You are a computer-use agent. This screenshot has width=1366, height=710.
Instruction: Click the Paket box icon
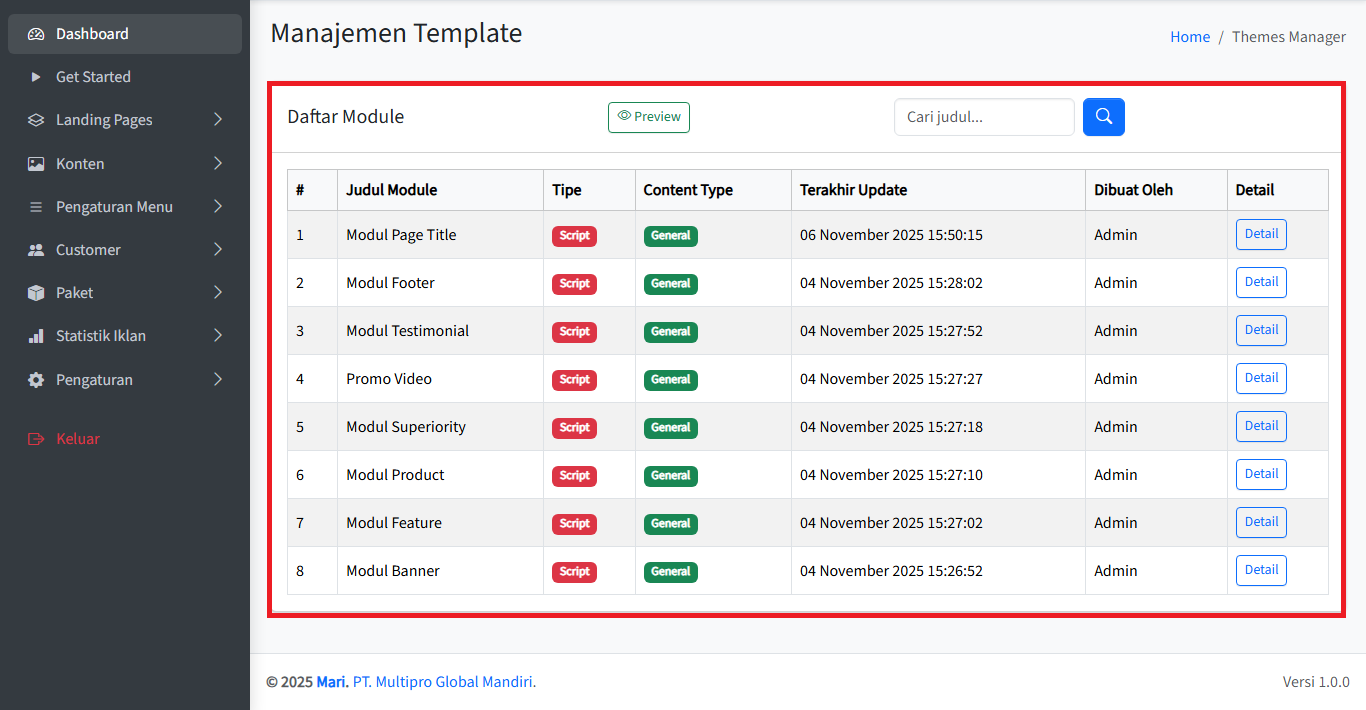(x=36, y=293)
